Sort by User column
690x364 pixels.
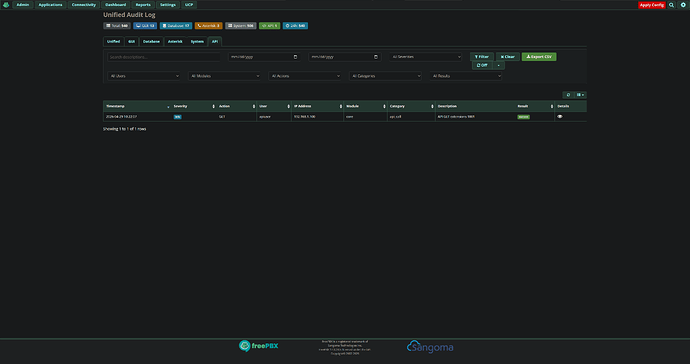point(274,107)
